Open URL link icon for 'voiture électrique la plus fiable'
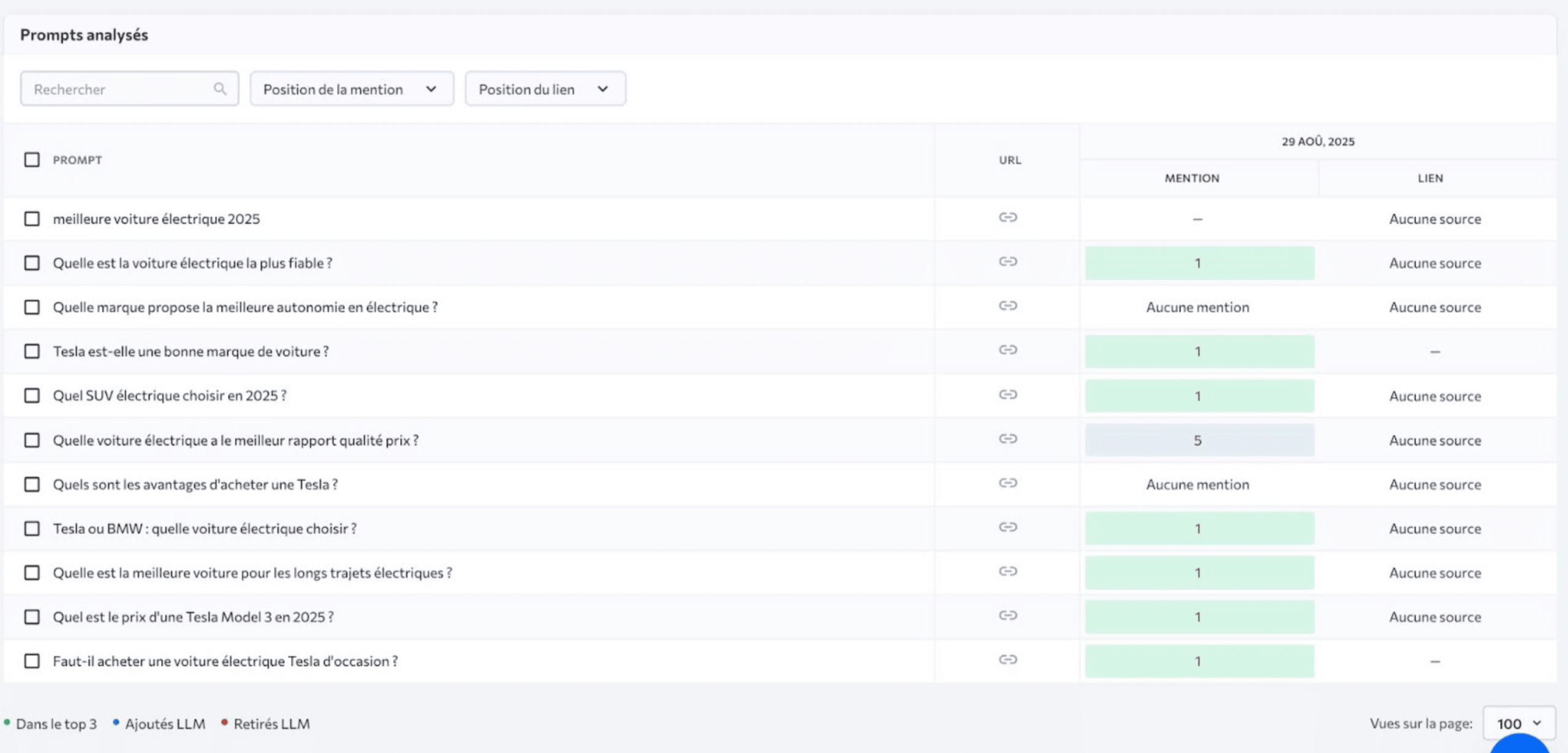The width and height of the screenshot is (1568, 753). 1008,261
